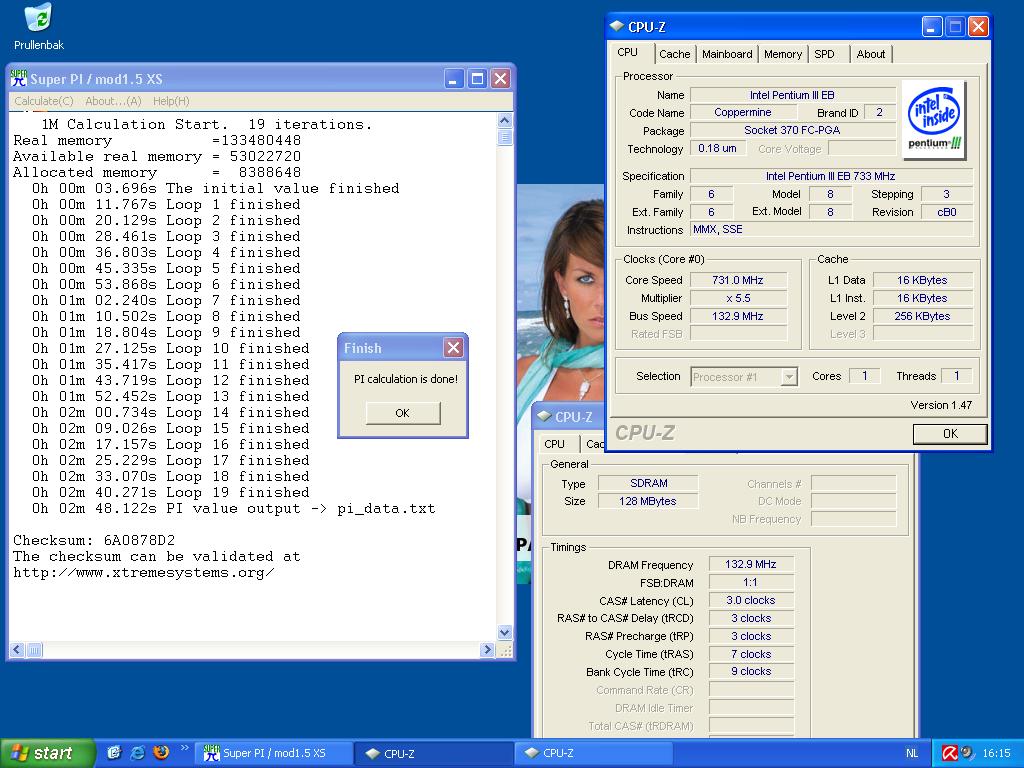Launch Internet Explorer from quick launch
This screenshot has height=768, width=1024.
click(138, 752)
